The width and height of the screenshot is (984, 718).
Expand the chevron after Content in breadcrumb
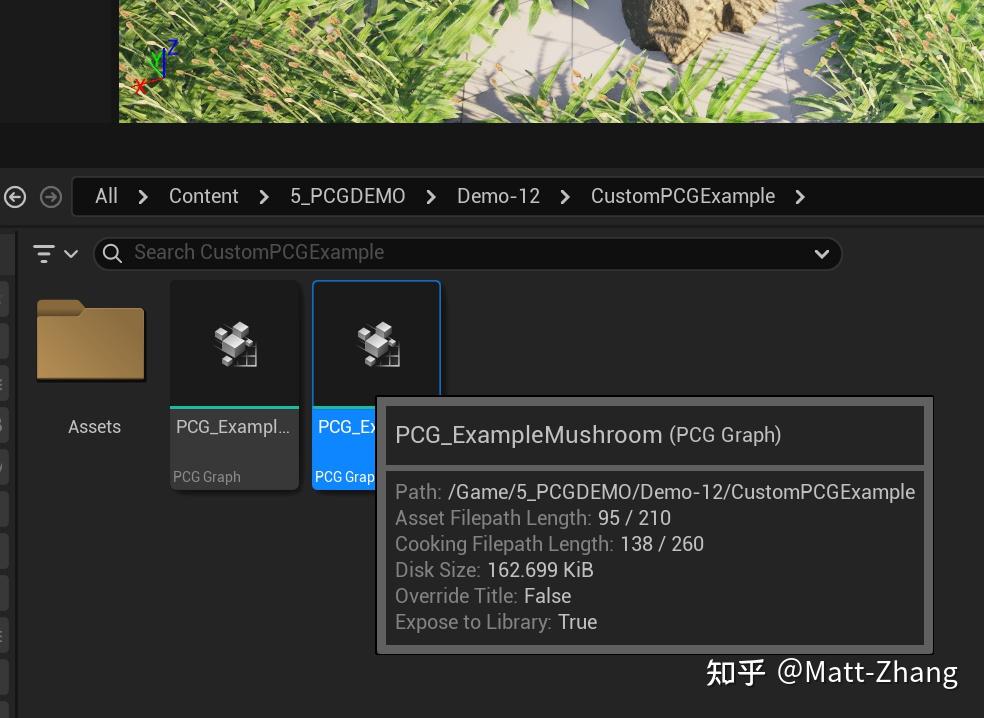264,197
